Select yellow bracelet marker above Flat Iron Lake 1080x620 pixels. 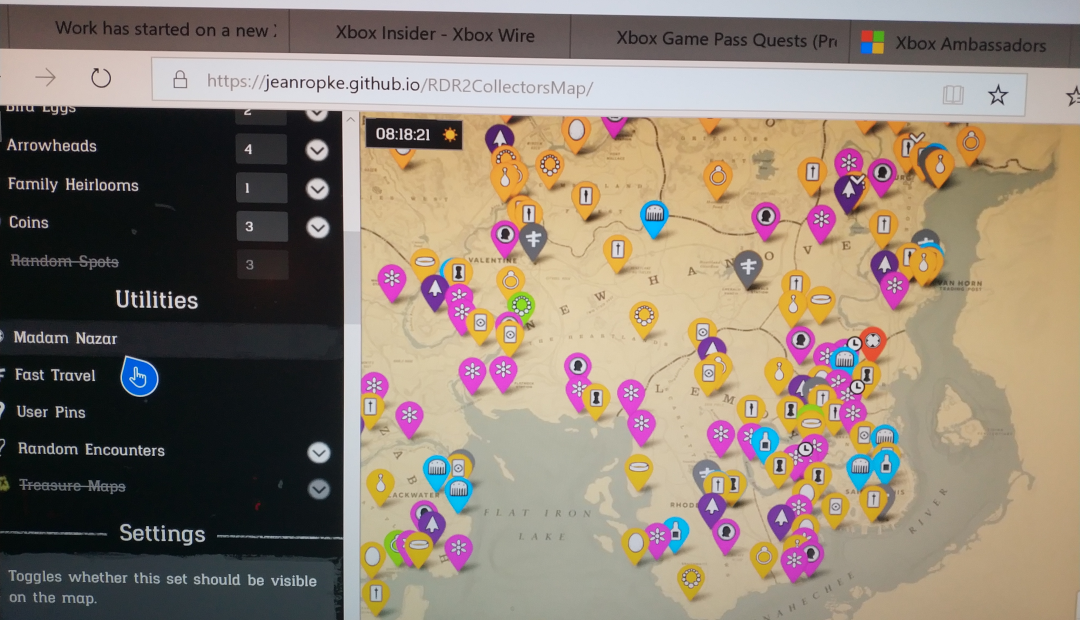click(638, 469)
